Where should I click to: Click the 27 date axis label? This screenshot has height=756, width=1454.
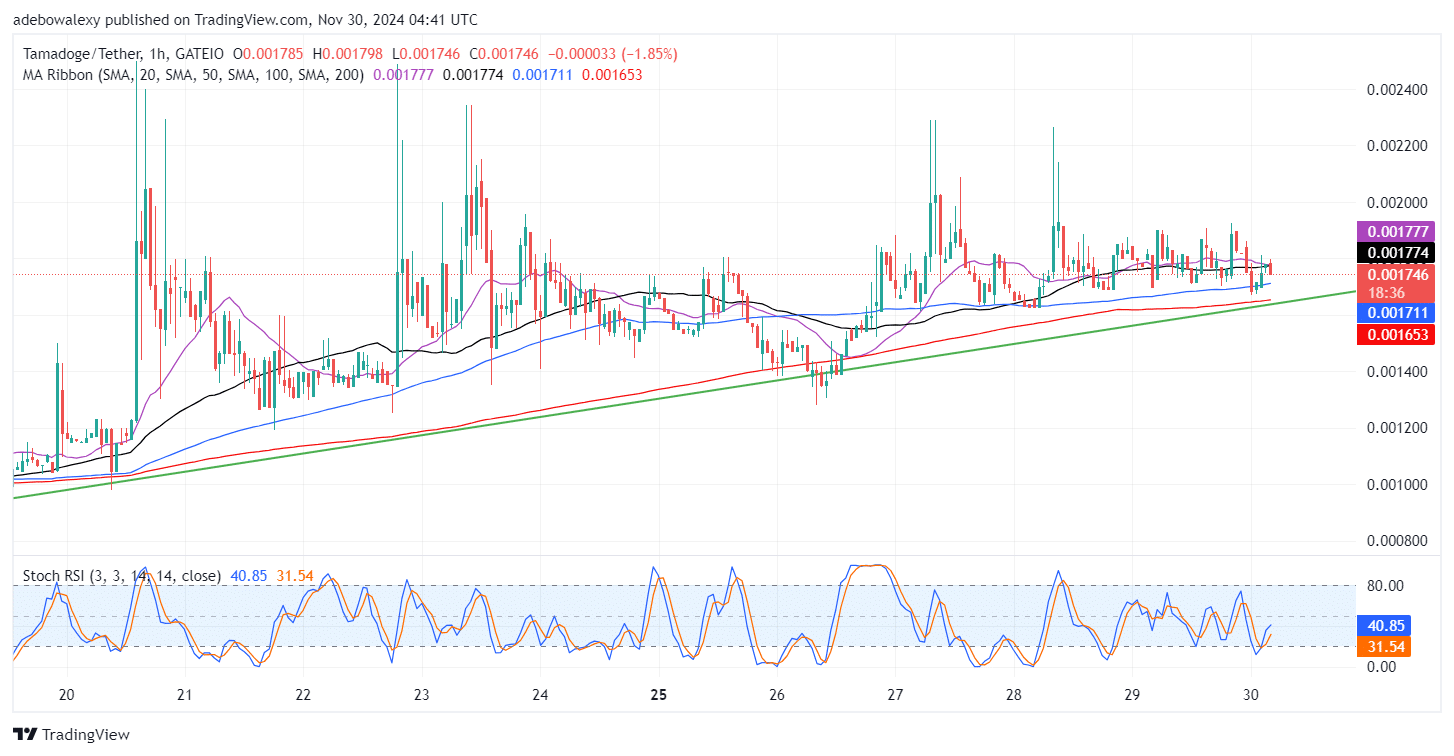coord(895,694)
